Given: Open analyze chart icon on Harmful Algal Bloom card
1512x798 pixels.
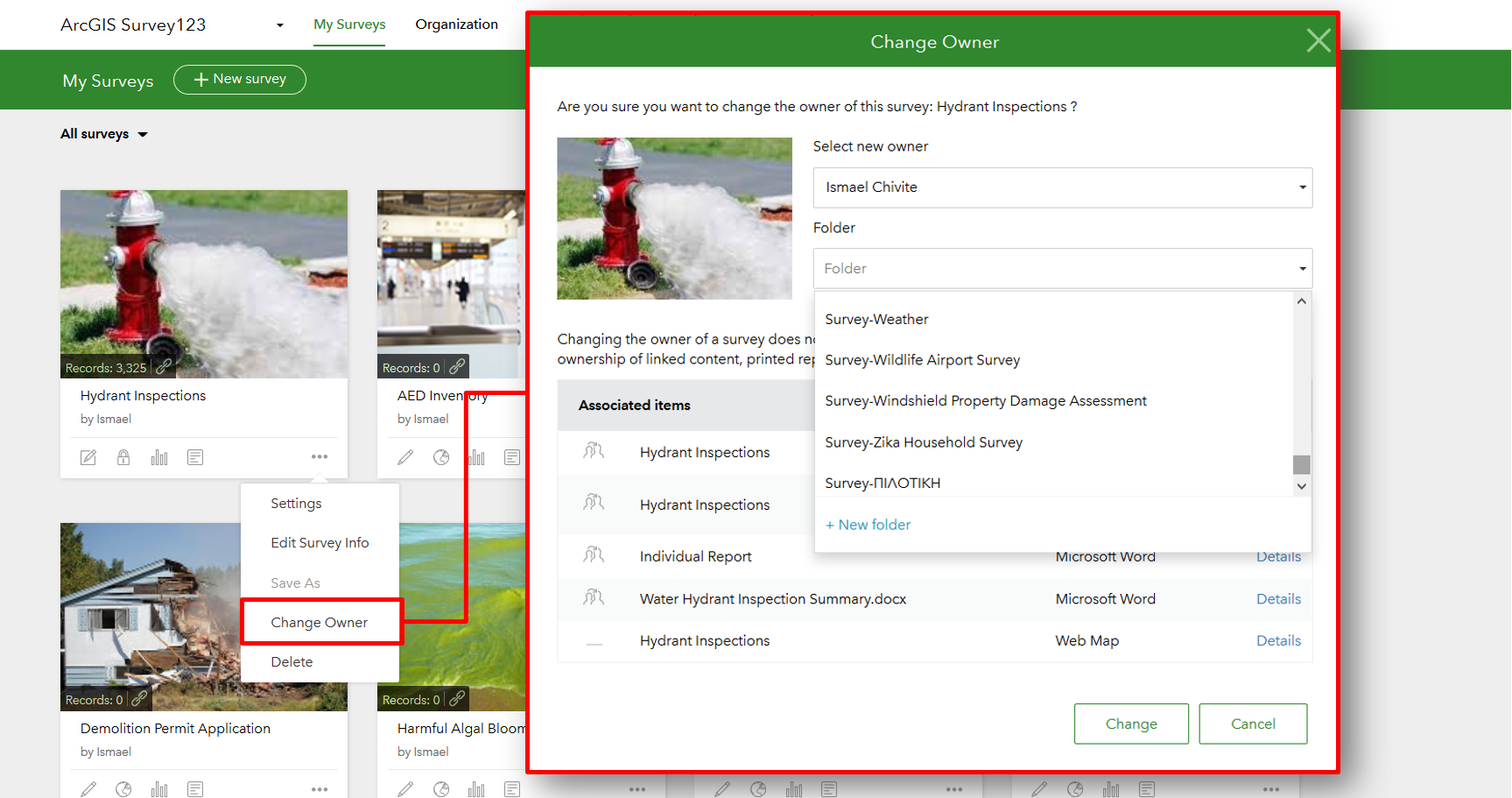Looking at the screenshot, I should click(476, 789).
